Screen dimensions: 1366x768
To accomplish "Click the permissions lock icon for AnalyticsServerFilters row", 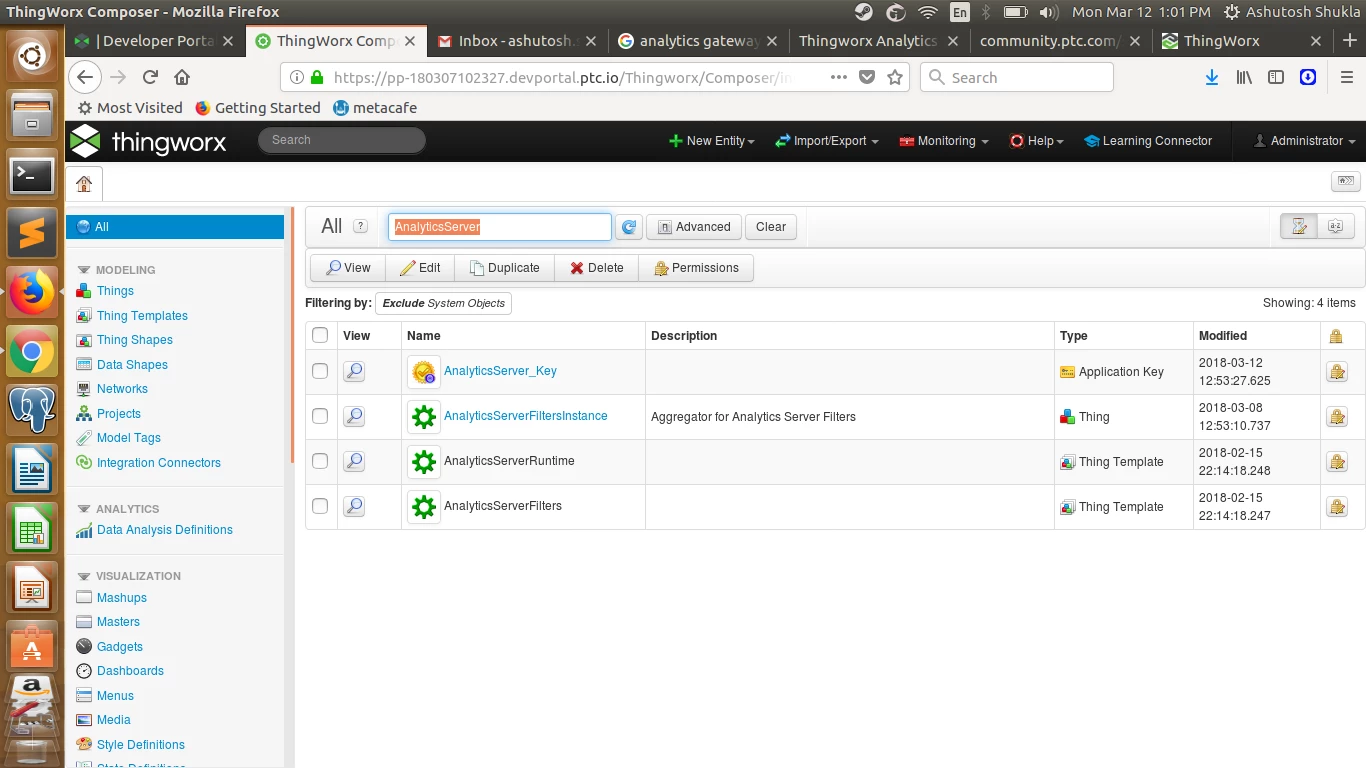I will click(1336, 507).
